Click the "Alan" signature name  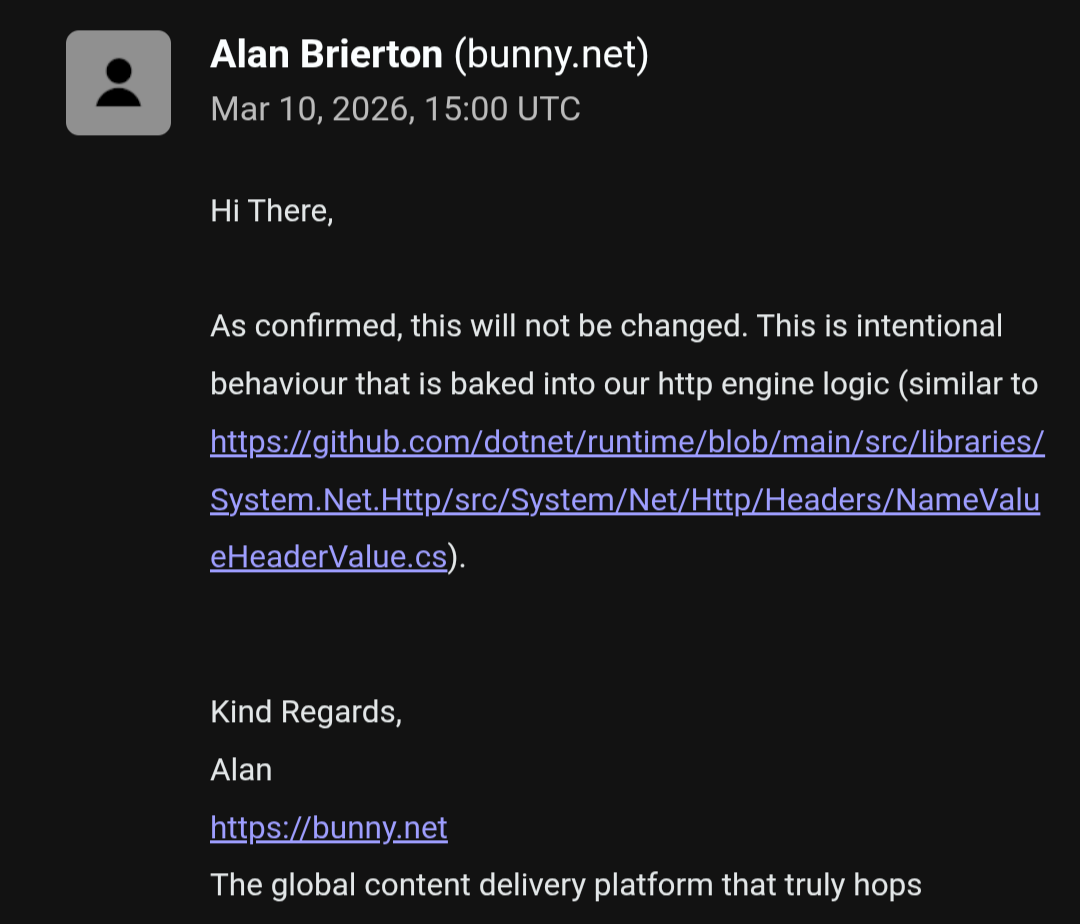click(x=241, y=770)
